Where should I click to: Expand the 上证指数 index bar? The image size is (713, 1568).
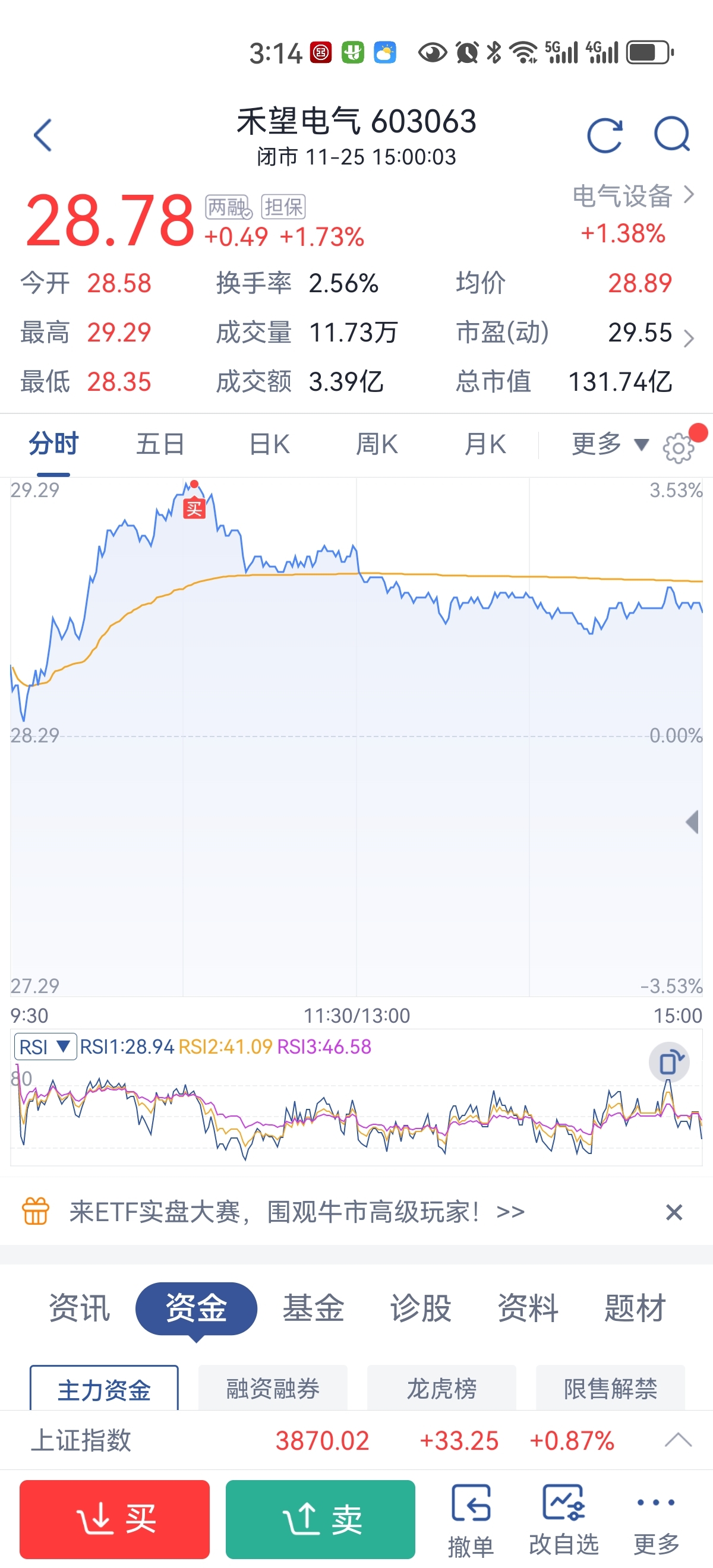click(678, 1440)
